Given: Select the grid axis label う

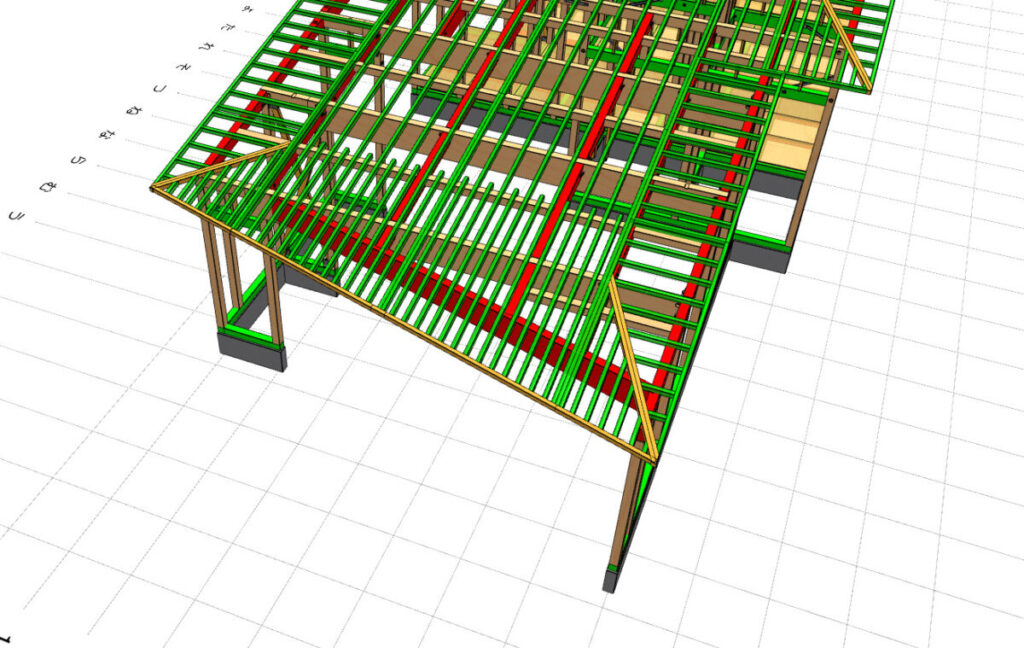Looking at the screenshot, I should 16,216.
